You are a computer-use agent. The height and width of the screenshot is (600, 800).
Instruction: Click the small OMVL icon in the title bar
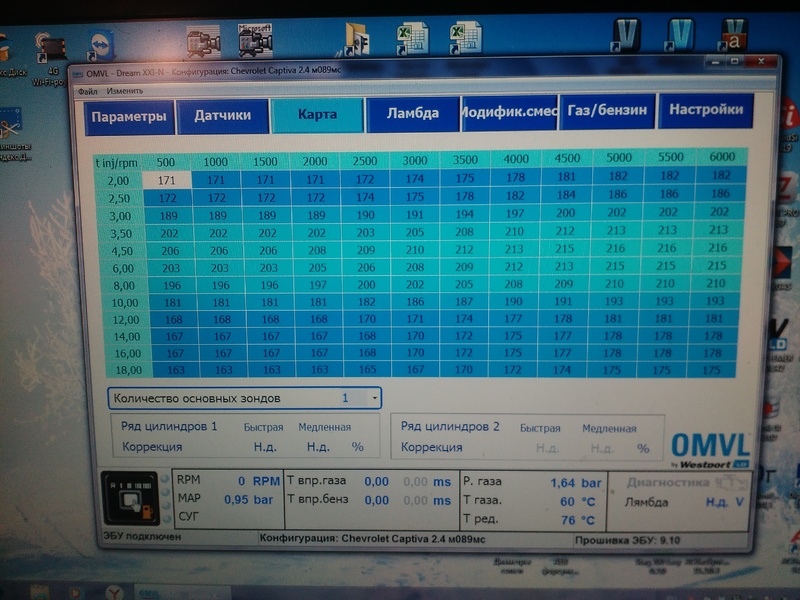pos(77,73)
